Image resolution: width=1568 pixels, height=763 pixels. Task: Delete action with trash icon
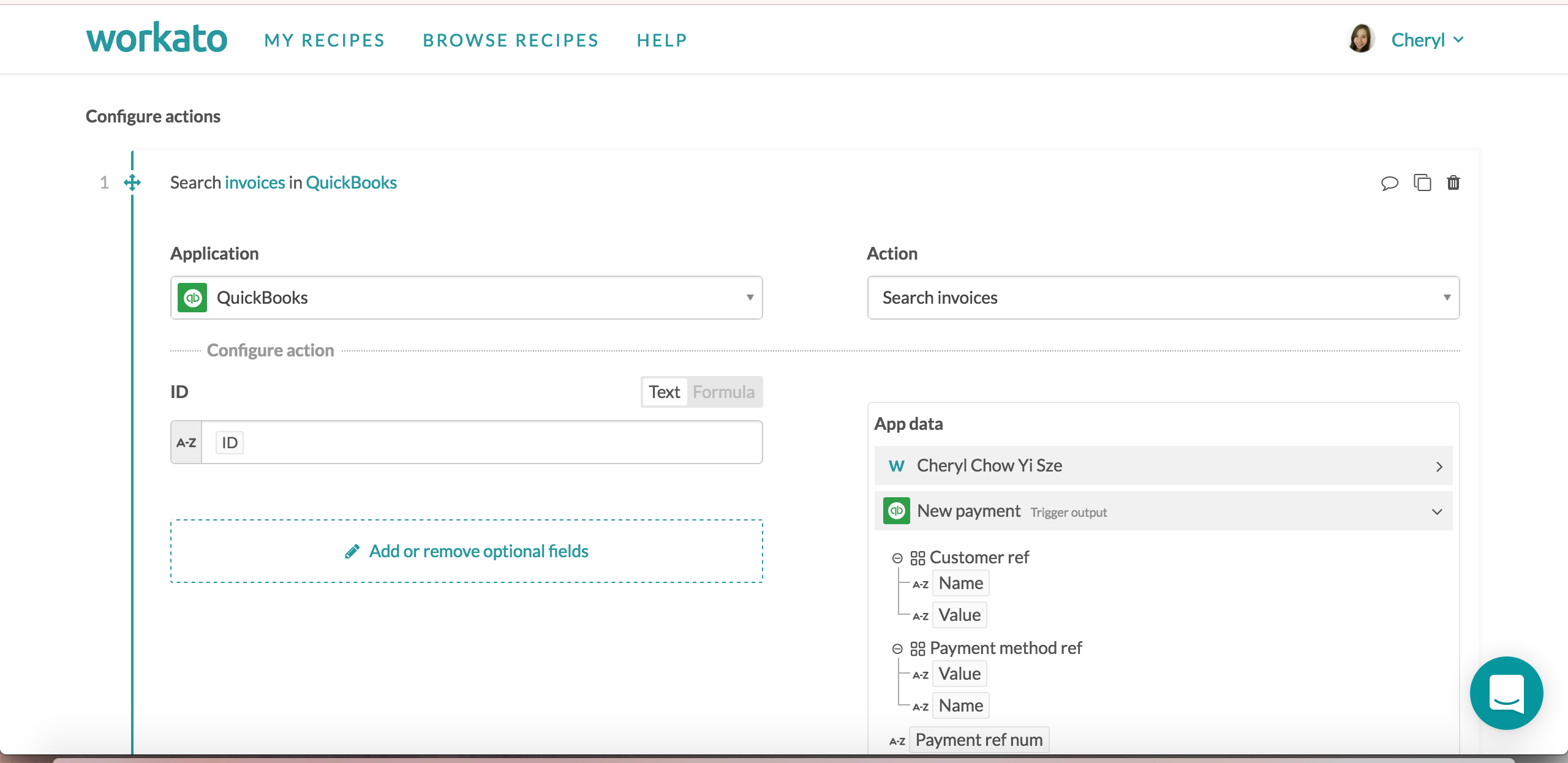coord(1453,182)
